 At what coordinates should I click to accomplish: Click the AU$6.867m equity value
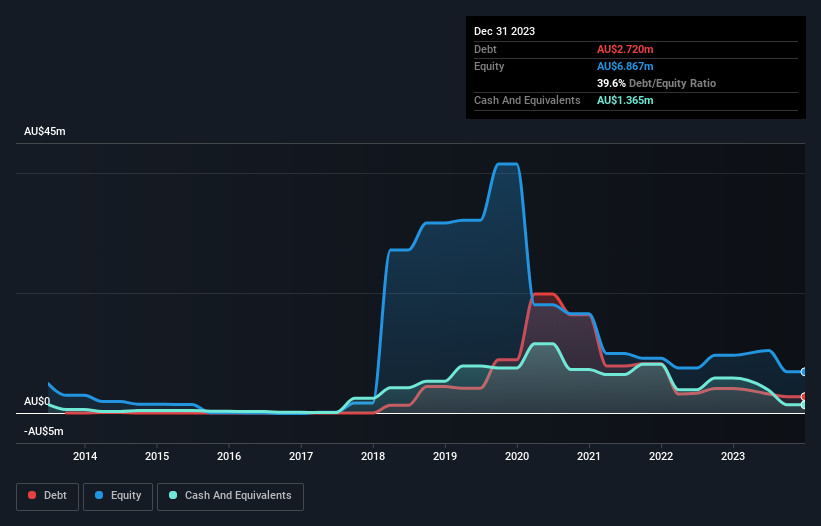(x=625, y=66)
